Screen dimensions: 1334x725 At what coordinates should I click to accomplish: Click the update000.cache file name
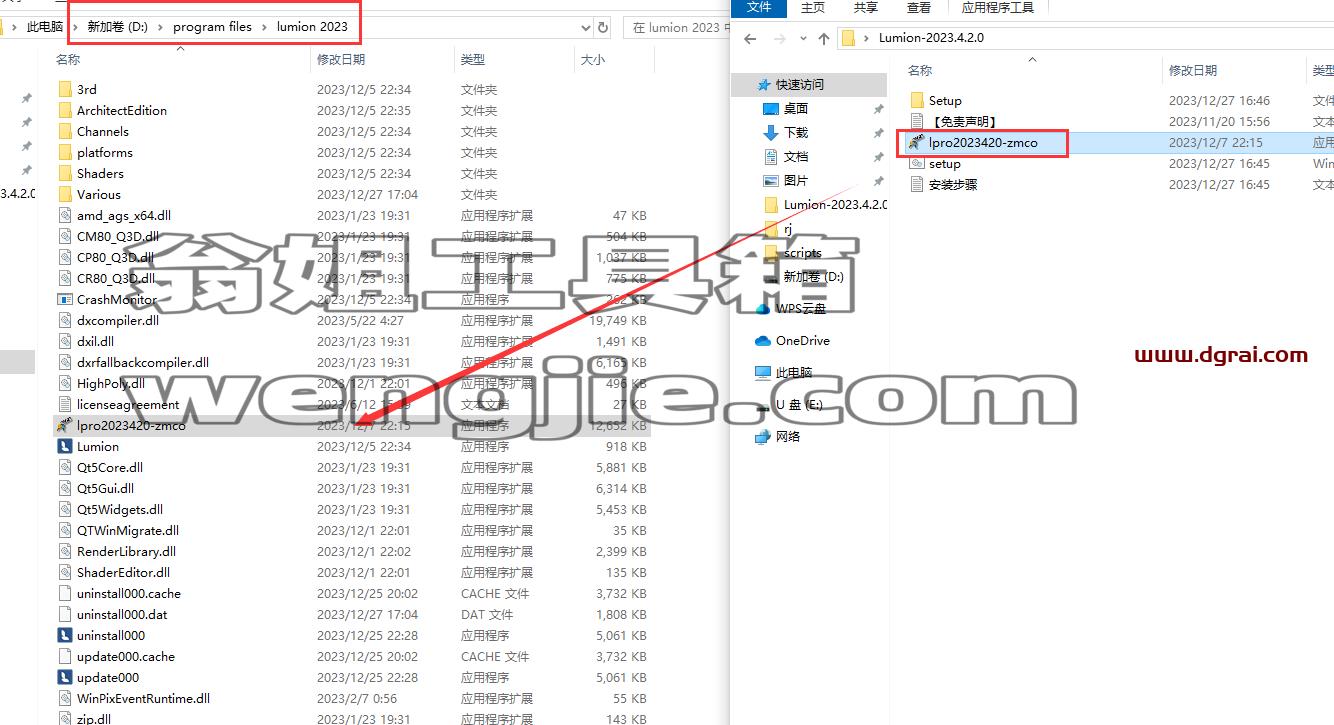click(x=126, y=656)
